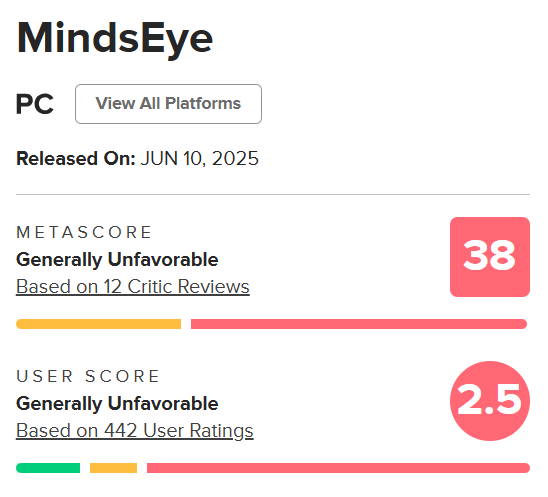Screen dimensions: 548x497
Task: Click the MindsEye game title
Action: pos(115,38)
